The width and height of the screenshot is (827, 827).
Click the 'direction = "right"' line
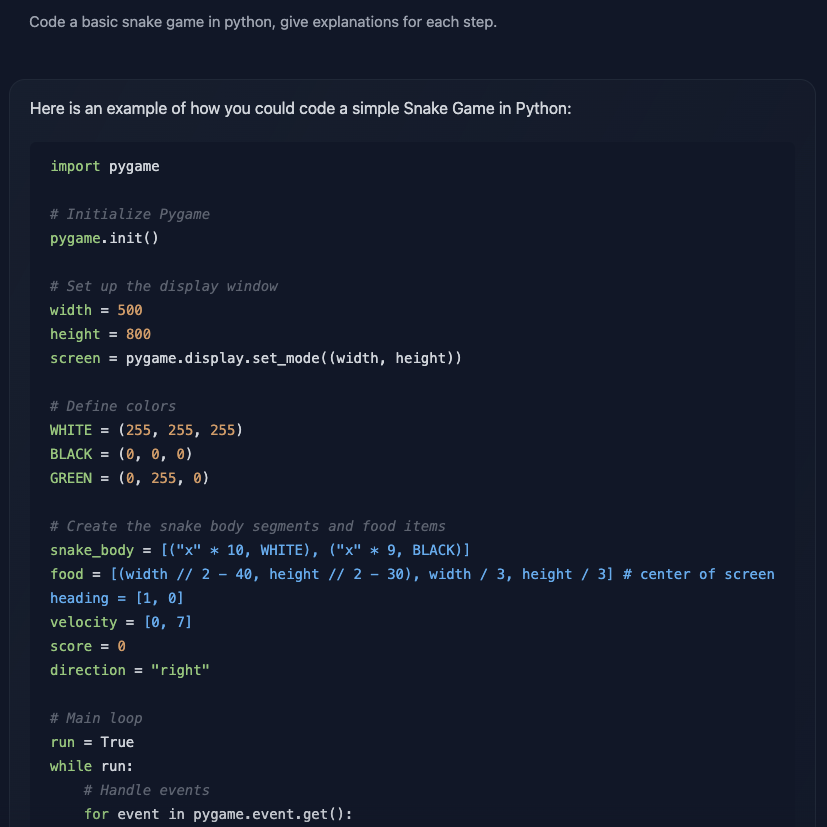[x=130, y=670]
